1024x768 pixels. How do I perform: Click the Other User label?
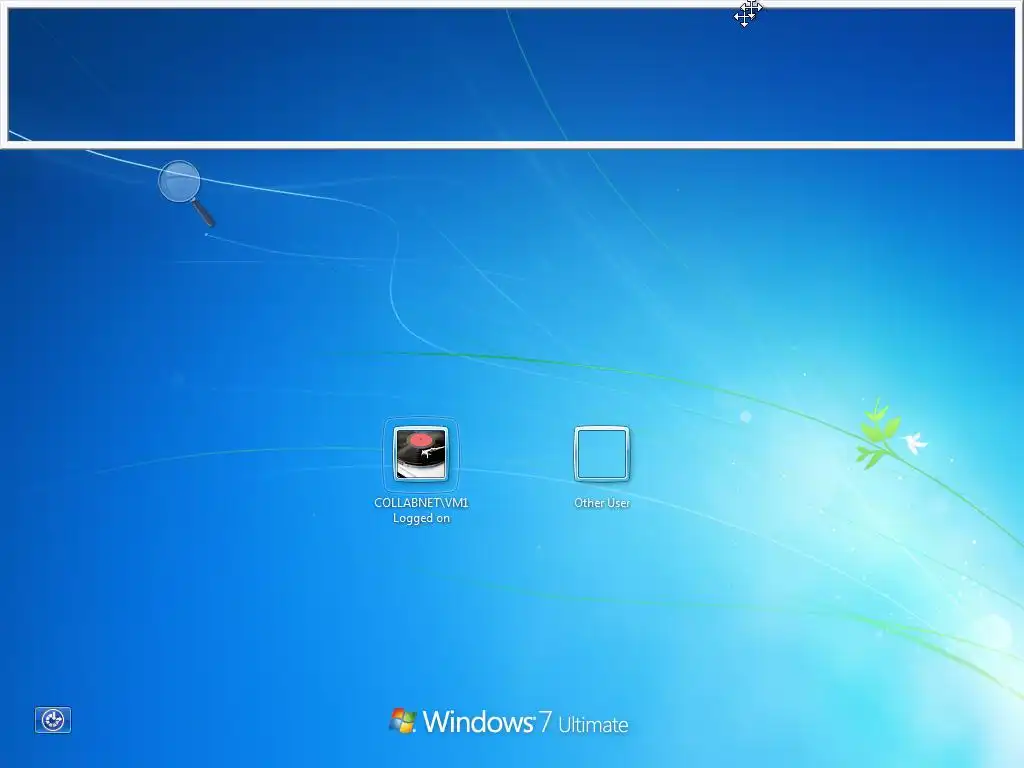(601, 503)
